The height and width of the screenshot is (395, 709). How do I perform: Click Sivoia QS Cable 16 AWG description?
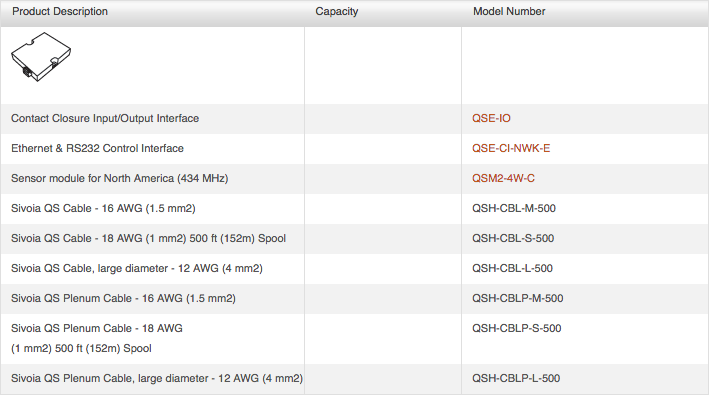pos(103,208)
